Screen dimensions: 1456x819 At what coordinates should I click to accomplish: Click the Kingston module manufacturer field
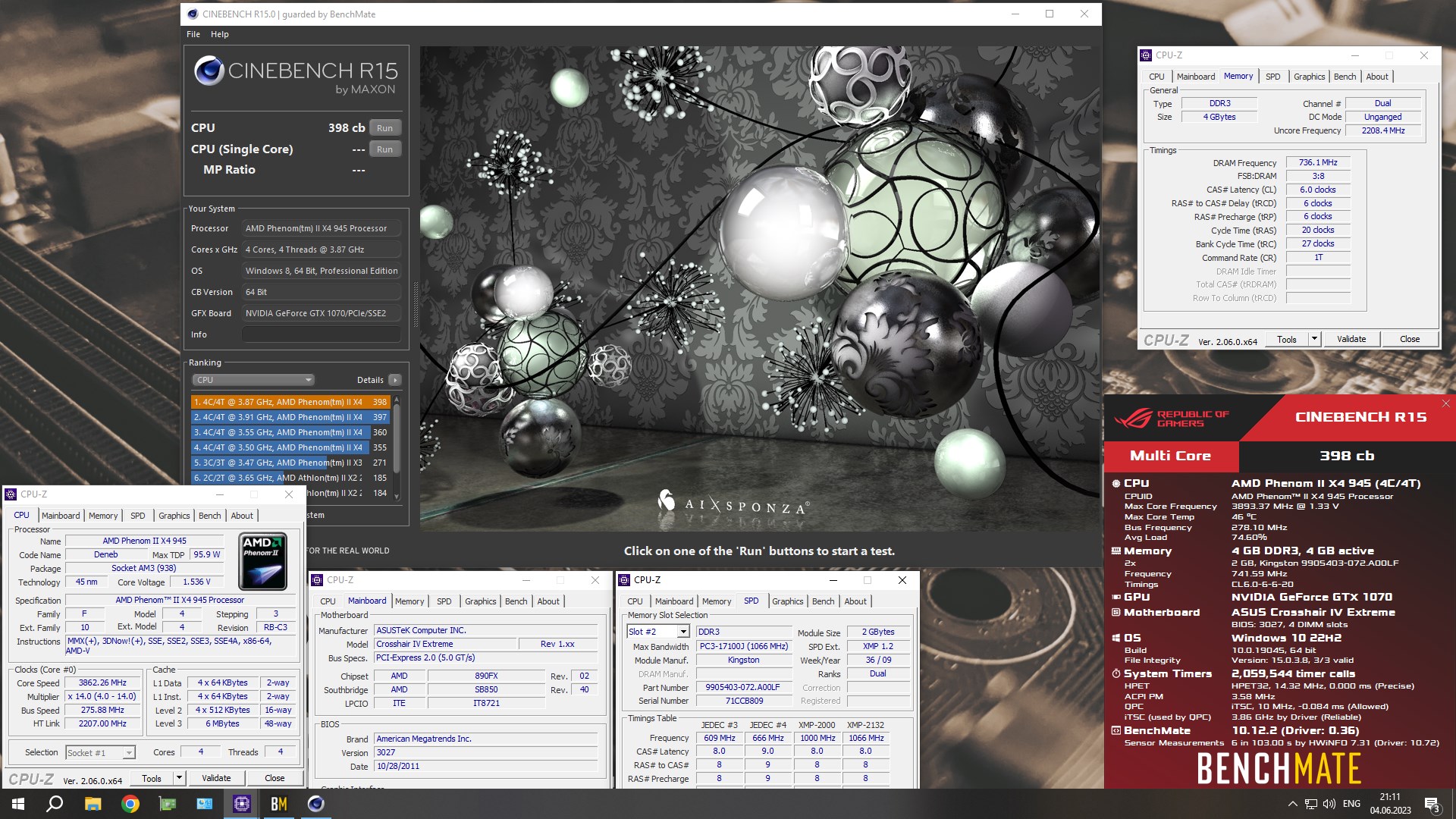pos(744,660)
